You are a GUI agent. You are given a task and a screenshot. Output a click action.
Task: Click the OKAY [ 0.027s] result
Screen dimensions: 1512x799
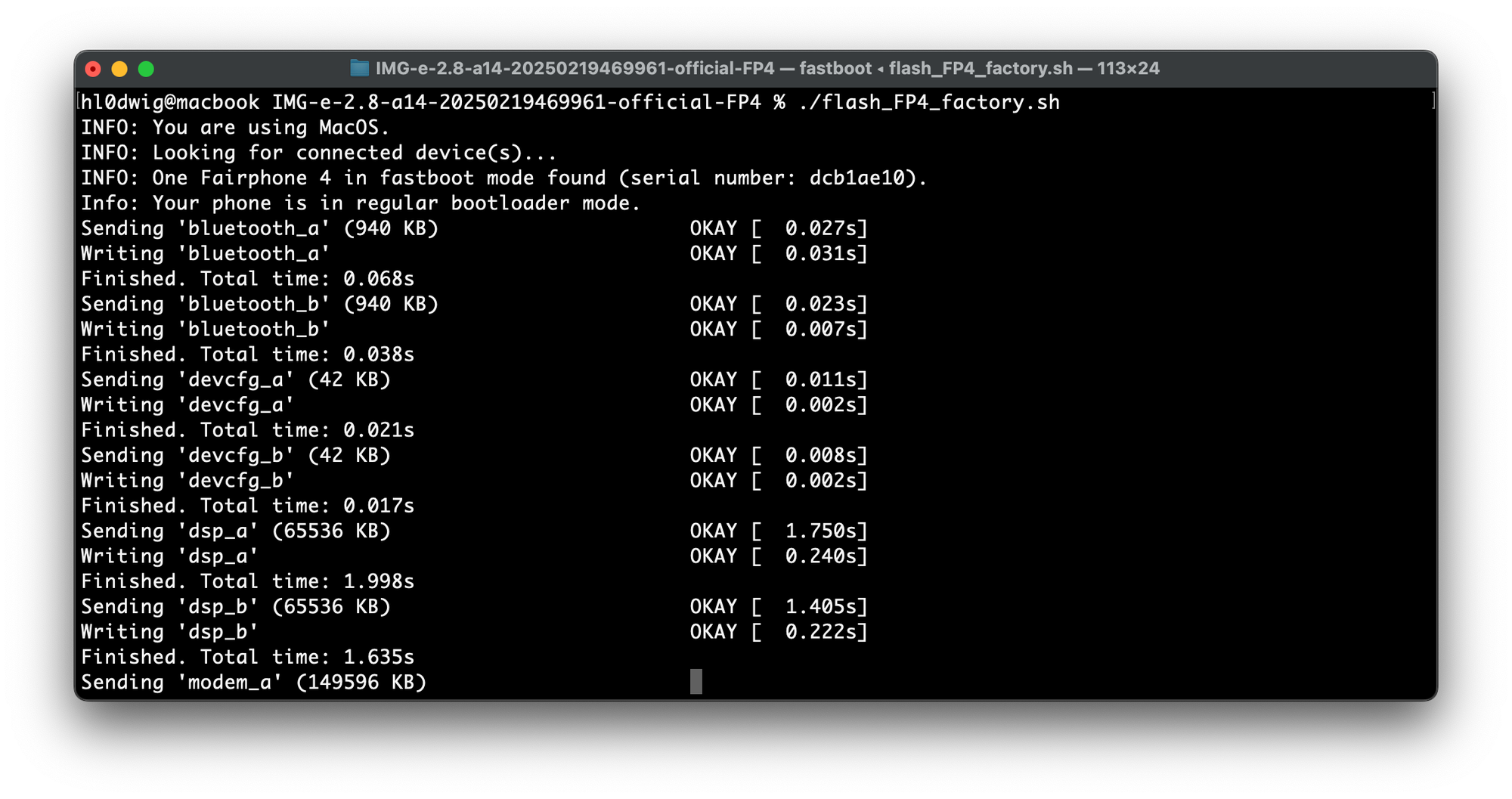779,228
